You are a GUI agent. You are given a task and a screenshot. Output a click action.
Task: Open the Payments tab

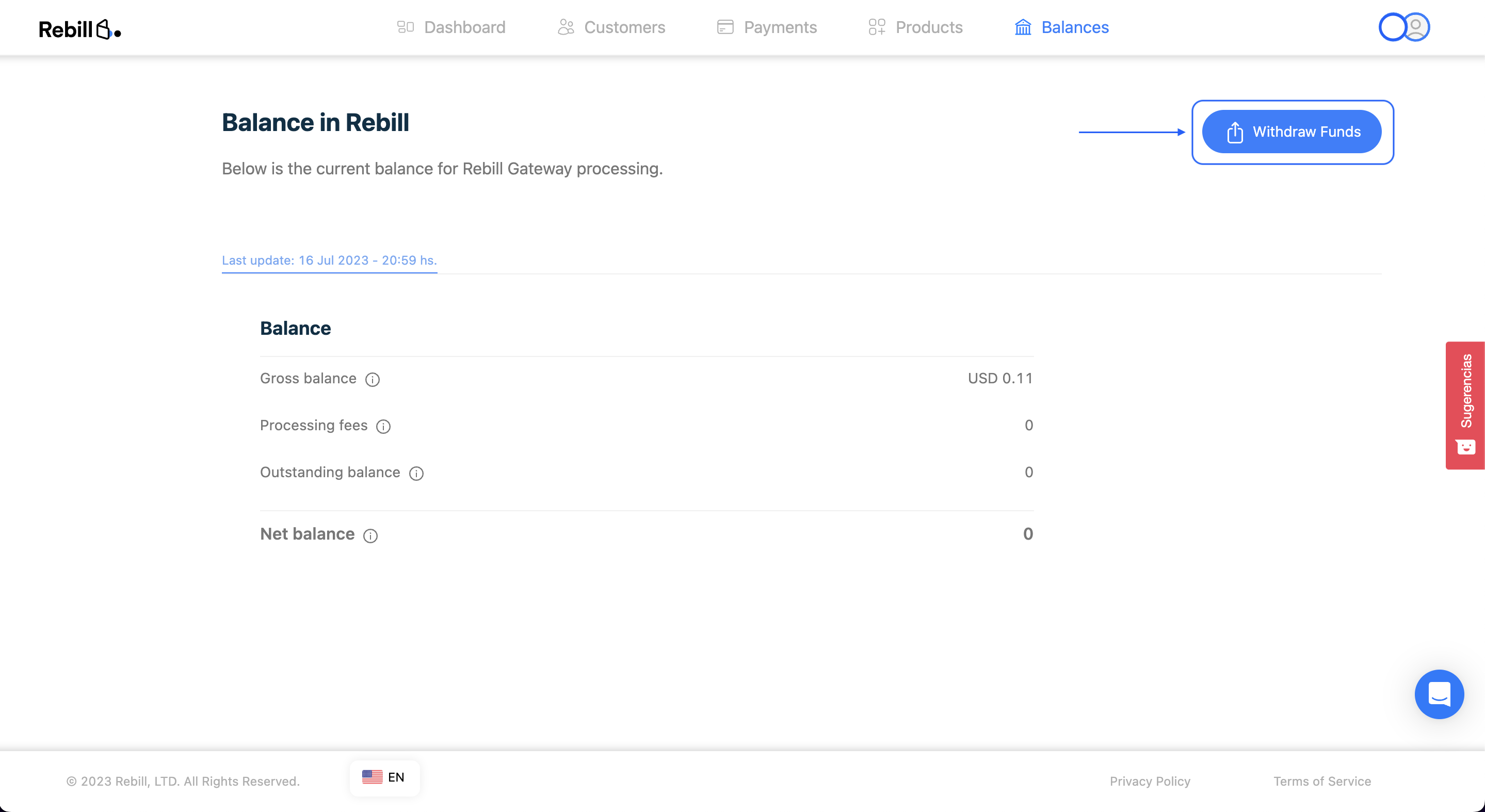780,27
